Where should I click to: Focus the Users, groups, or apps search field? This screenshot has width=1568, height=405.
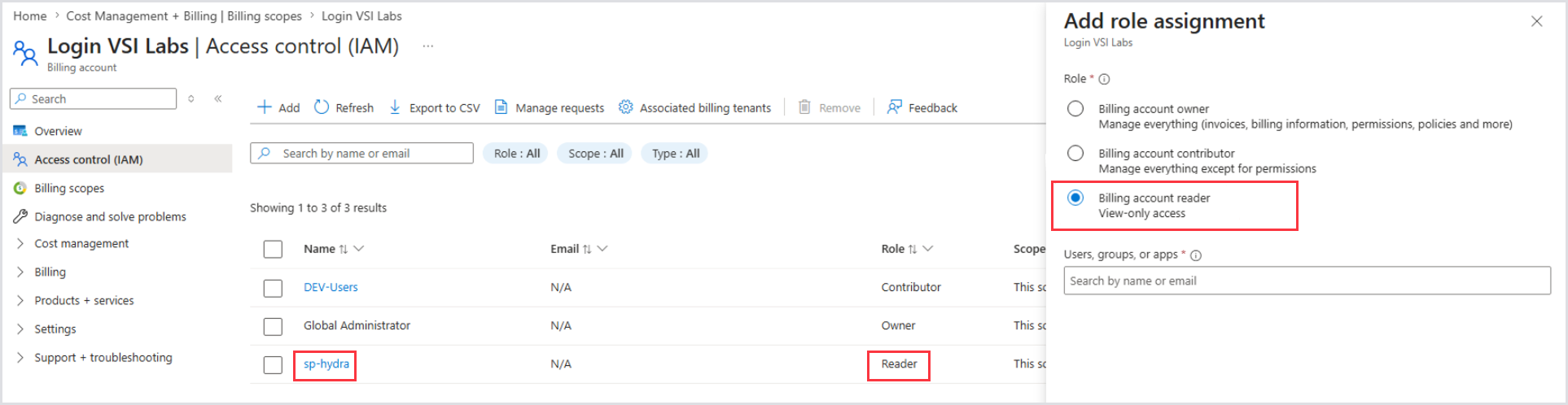(1307, 281)
